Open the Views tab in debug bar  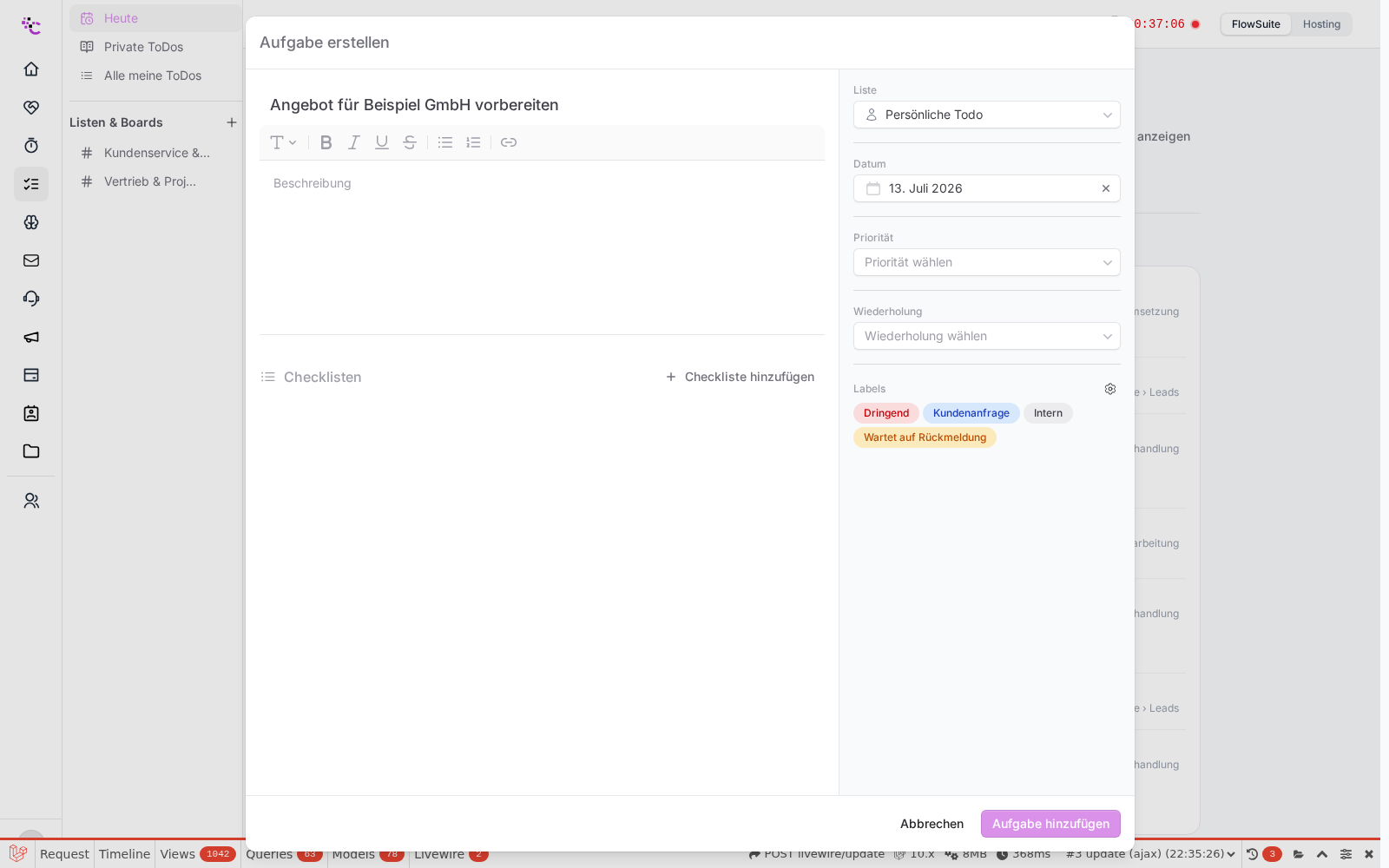[198, 854]
